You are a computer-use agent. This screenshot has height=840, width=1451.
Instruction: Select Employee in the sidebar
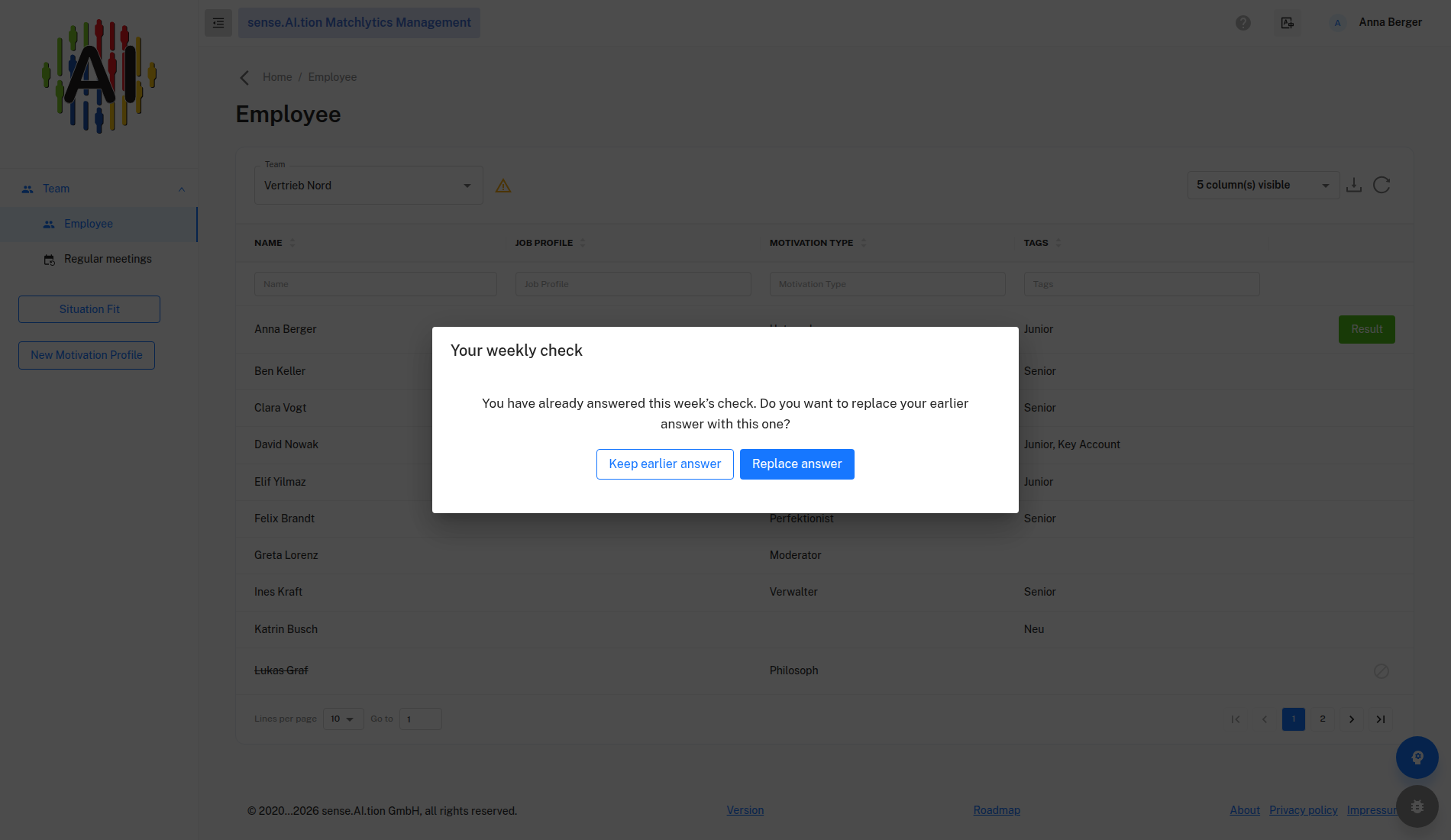click(x=99, y=225)
